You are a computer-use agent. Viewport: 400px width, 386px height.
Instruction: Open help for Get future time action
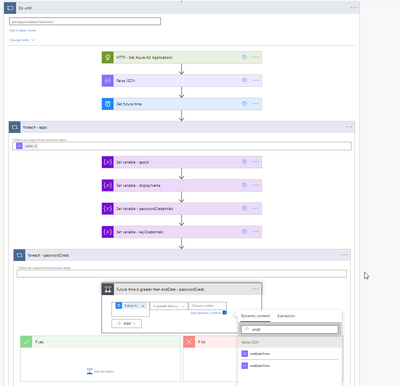244,104
